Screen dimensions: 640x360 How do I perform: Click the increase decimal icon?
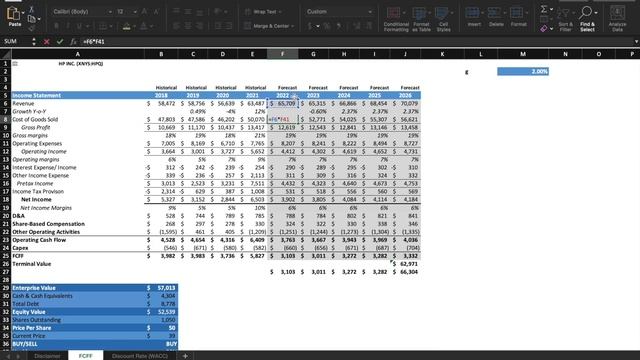[357, 26]
